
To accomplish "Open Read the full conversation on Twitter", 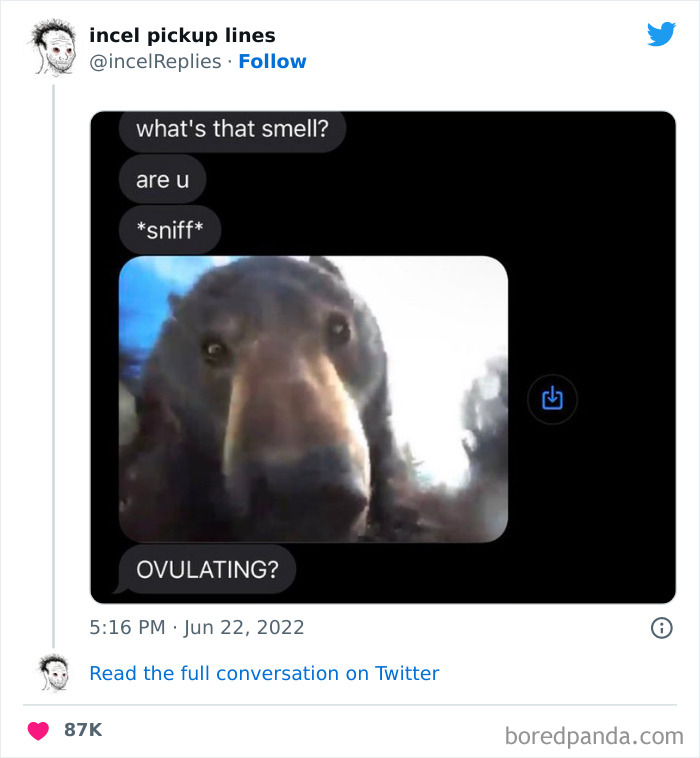I will tap(264, 673).
